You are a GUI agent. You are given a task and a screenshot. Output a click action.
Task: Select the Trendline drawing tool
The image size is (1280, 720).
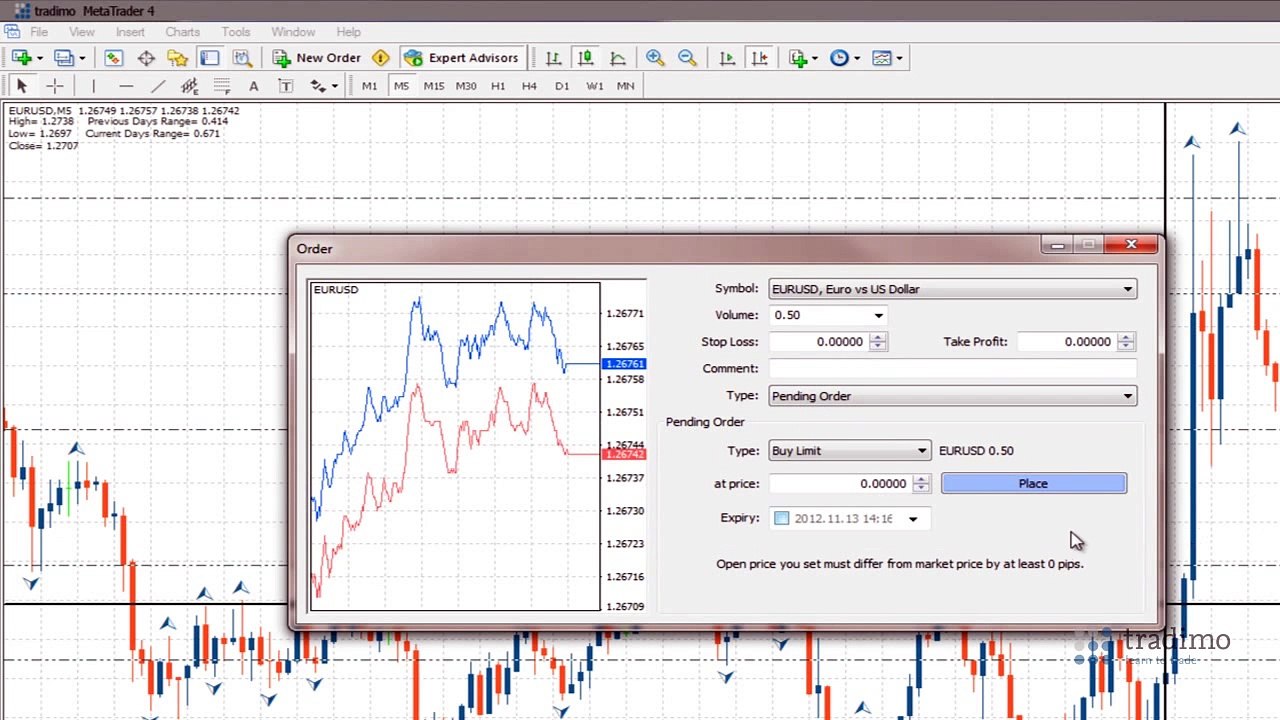pos(157,86)
